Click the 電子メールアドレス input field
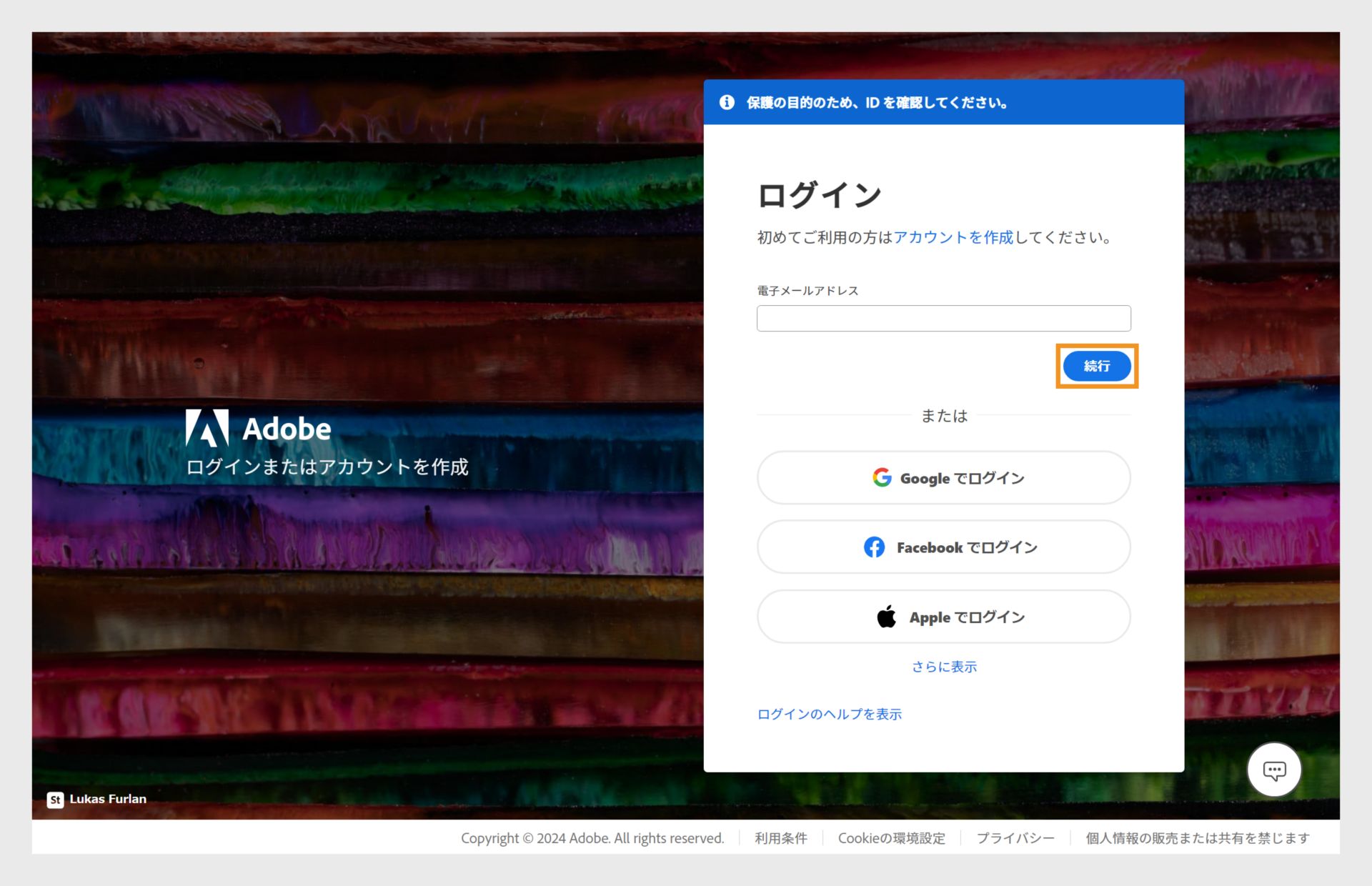 (943, 317)
